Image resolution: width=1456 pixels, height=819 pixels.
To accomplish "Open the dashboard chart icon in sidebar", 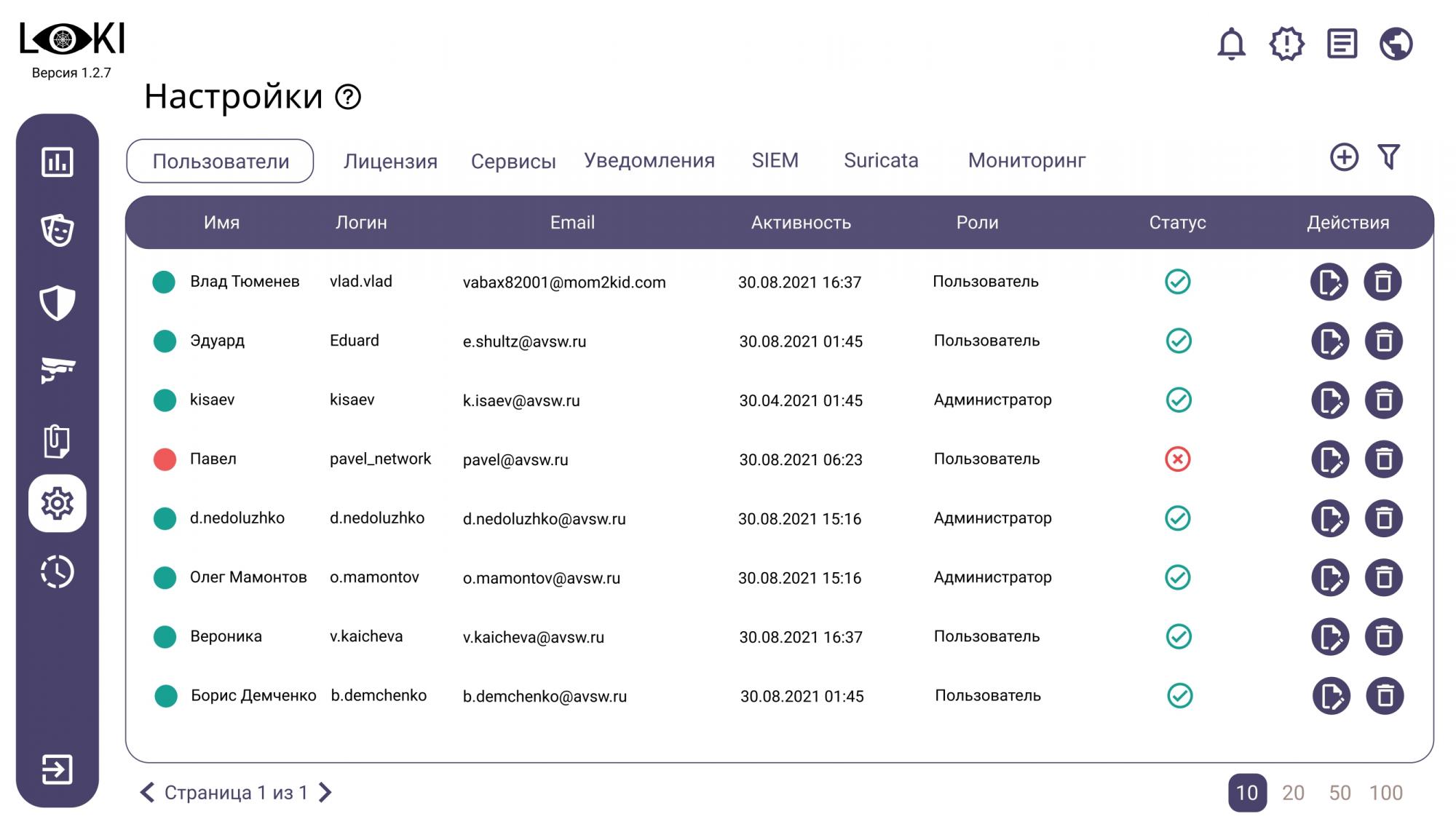I will pyautogui.click(x=57, y=162).
